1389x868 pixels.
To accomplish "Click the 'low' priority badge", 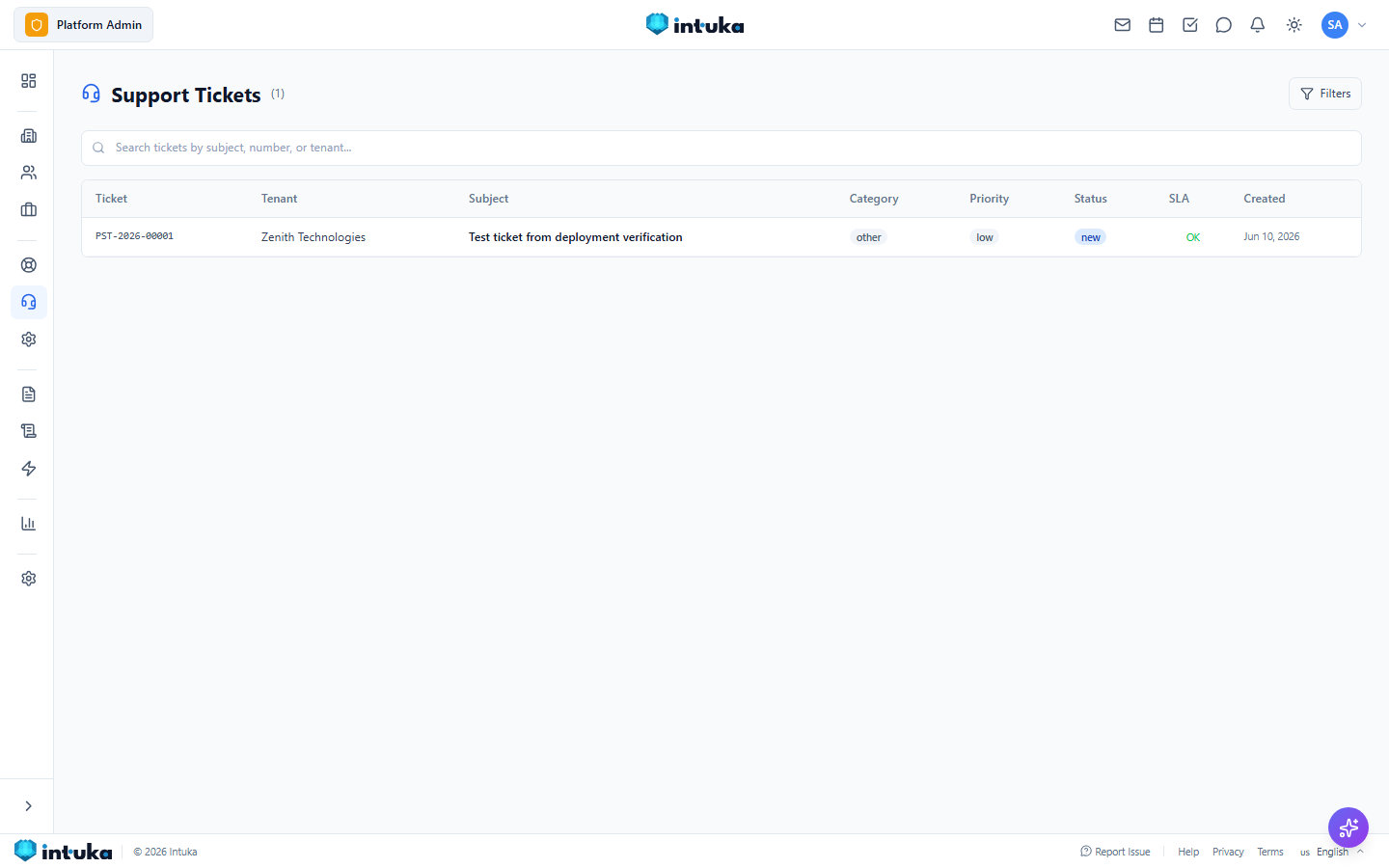I will [985, 237].
